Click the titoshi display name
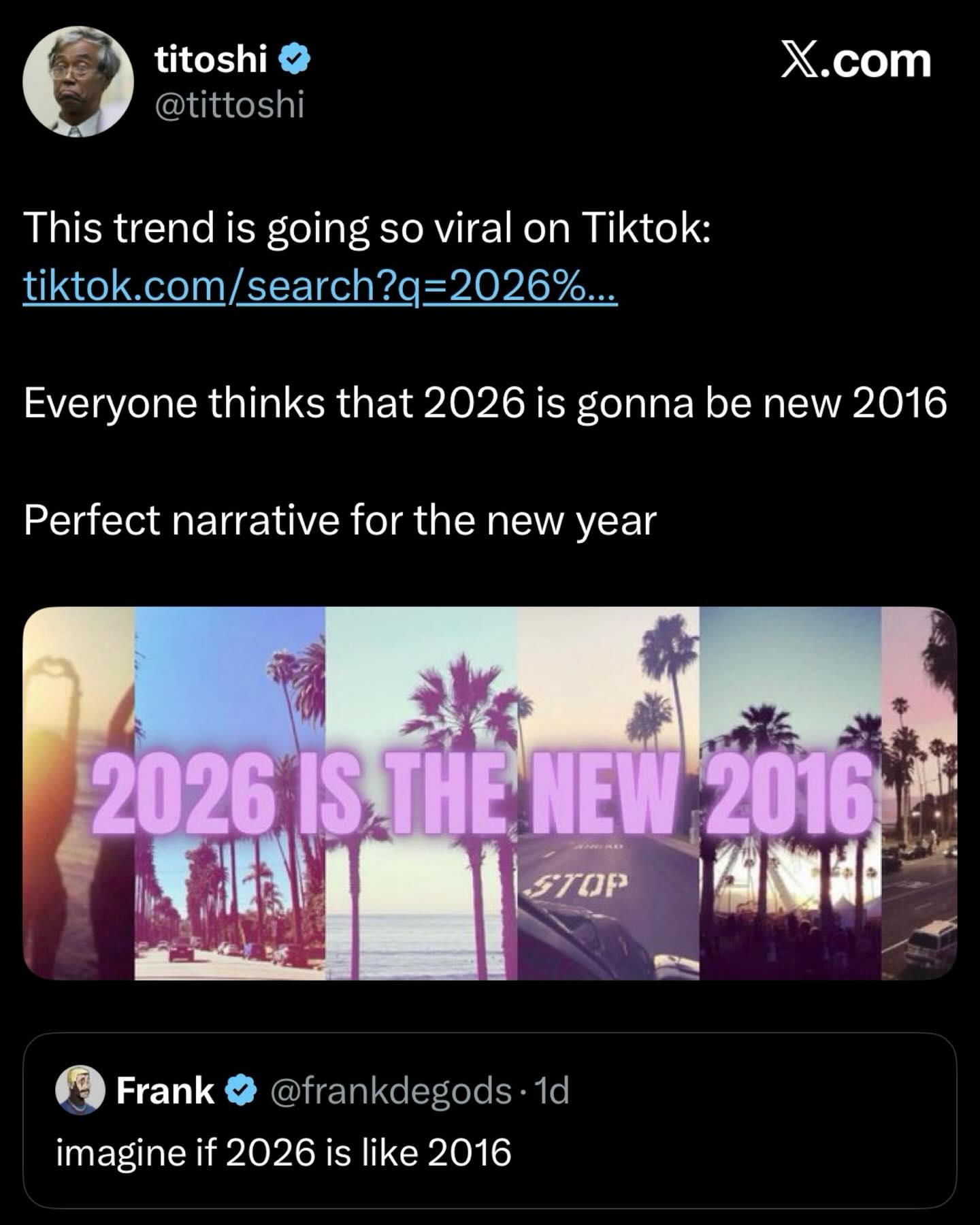 pyautogui.click(x=211, y=61)
